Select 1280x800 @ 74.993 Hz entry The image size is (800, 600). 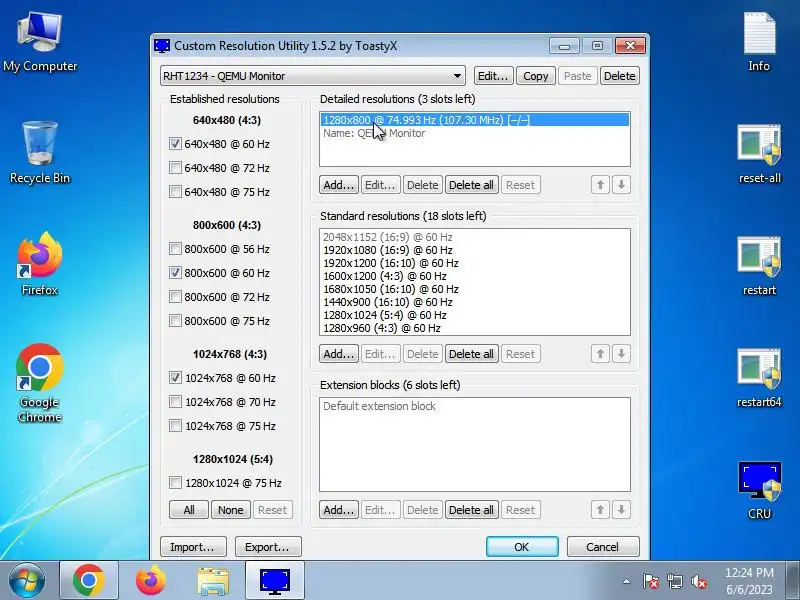coord(474,120)
